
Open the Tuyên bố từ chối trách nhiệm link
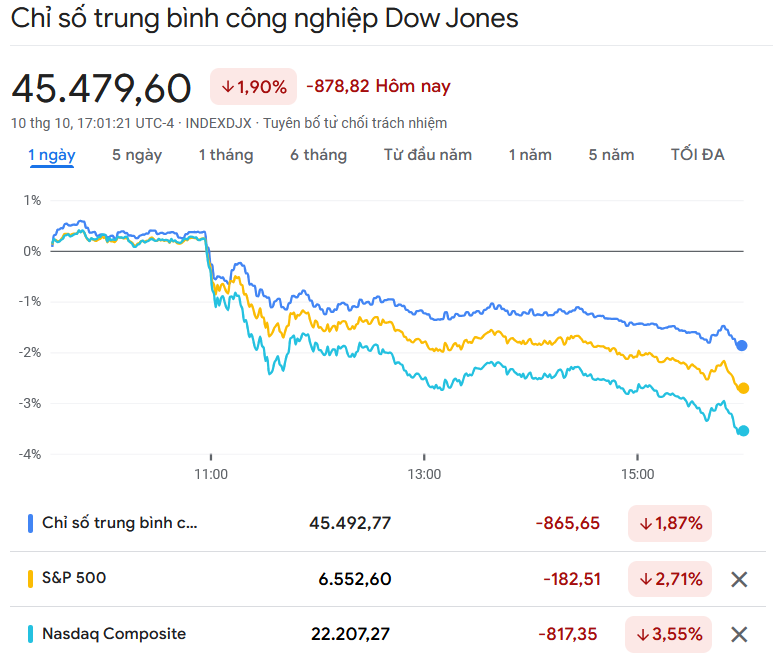pos(355,123)
